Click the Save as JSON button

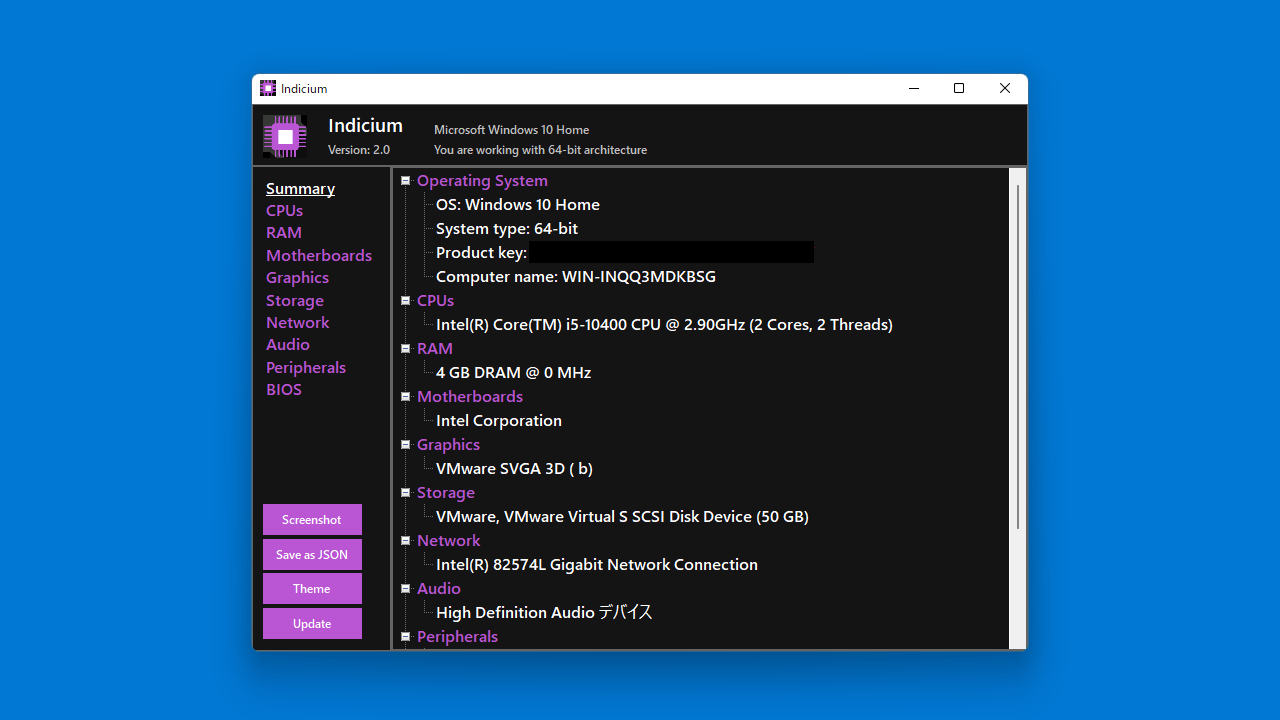coord(312,555)
